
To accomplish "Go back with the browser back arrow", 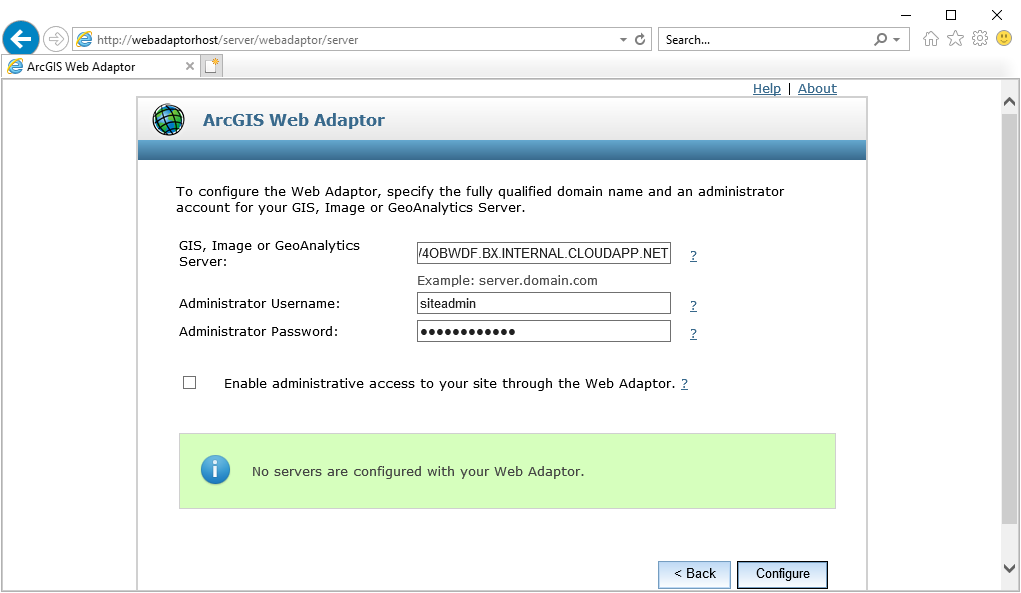I will (x=21, y=39).
